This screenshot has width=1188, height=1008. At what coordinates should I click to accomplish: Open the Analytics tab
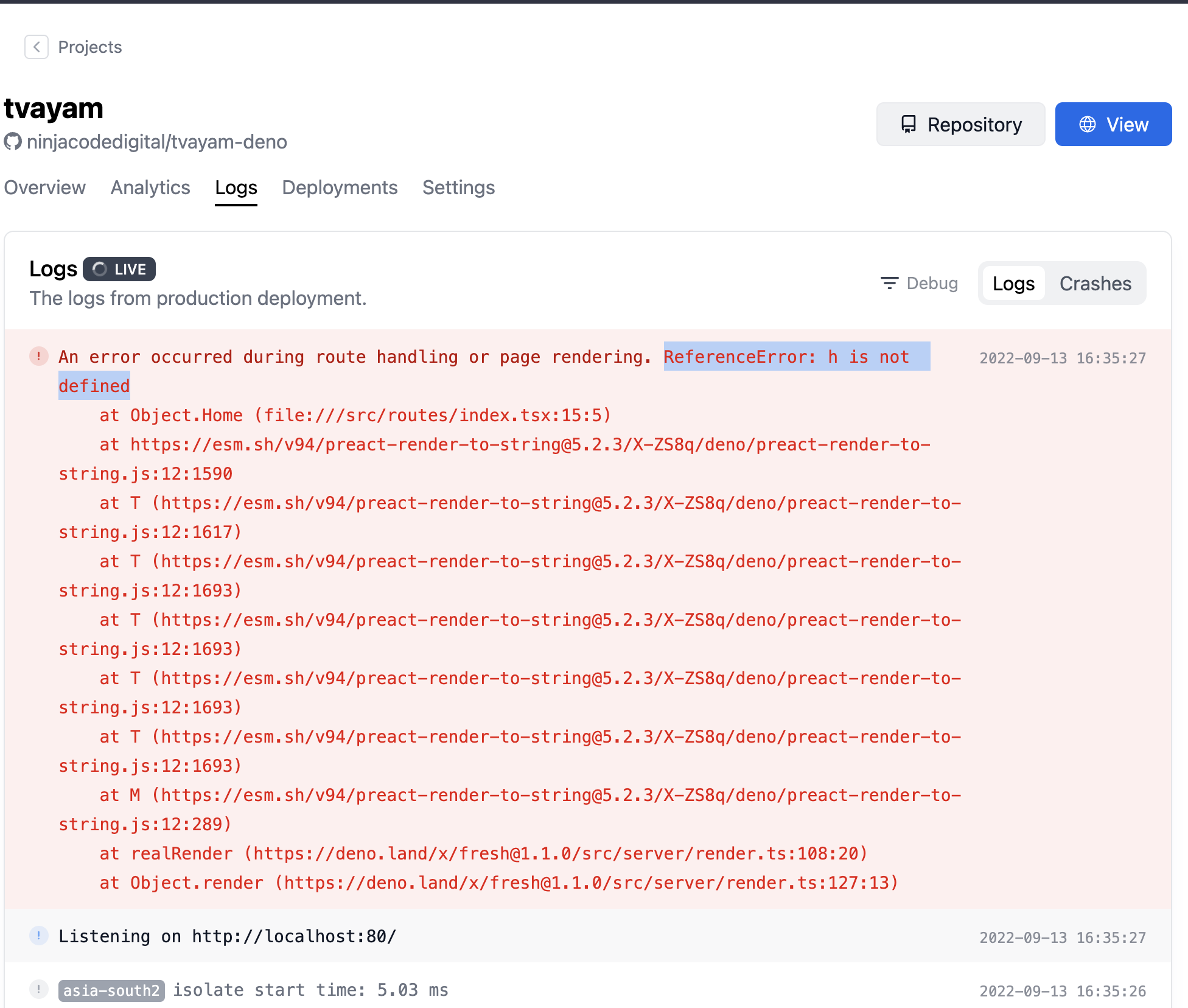click(150, 187)
